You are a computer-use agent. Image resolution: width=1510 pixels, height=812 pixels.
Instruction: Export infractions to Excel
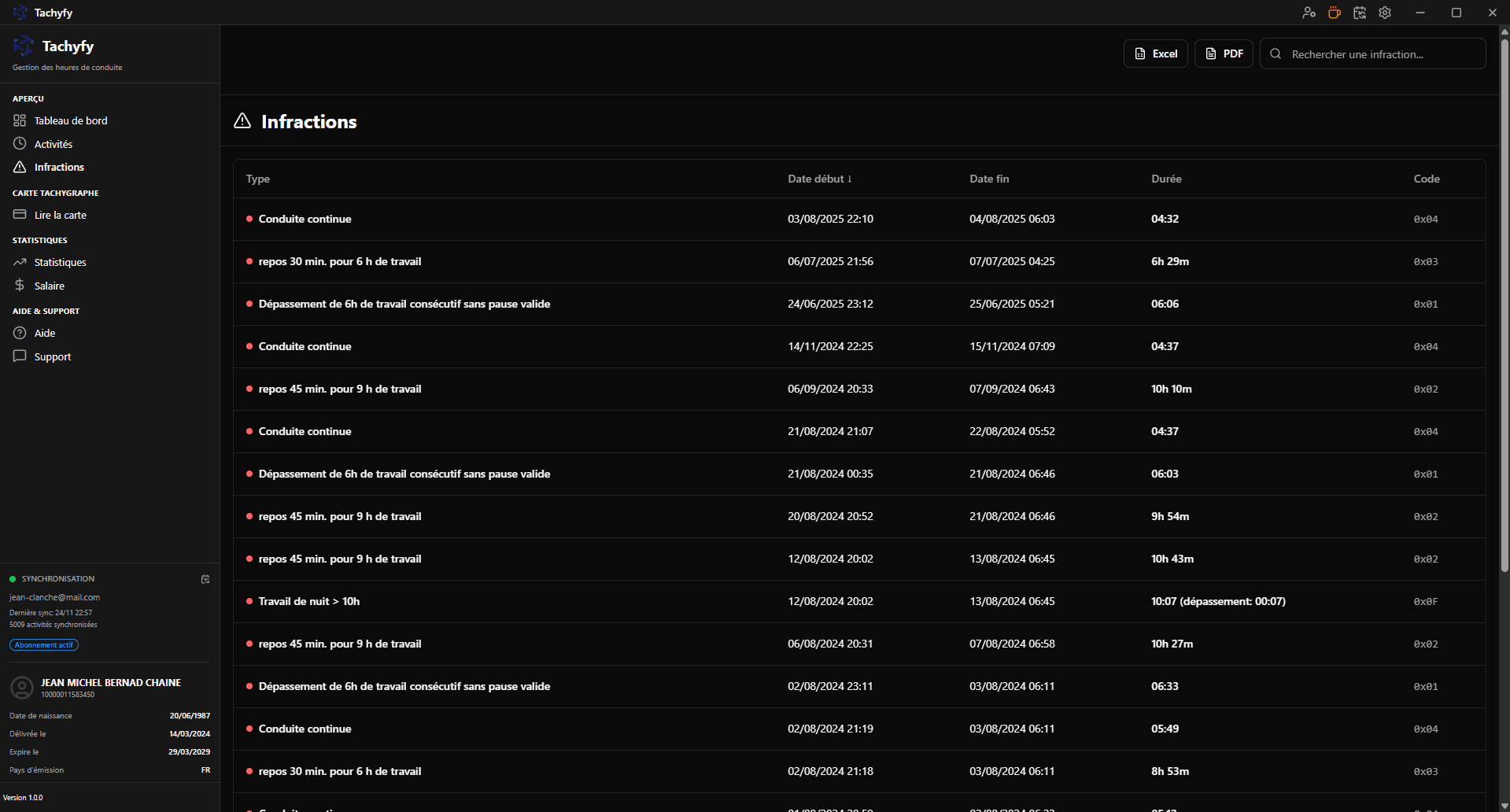(1155, 54)
